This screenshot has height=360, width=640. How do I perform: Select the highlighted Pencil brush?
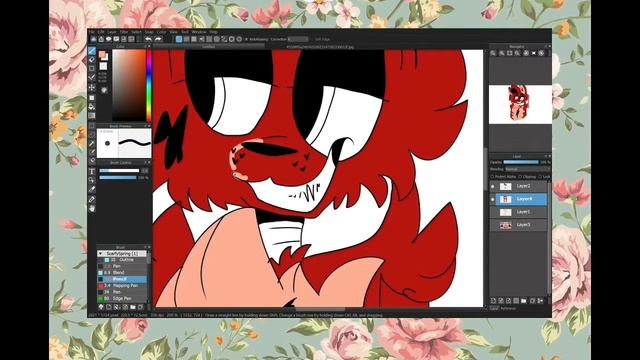[x=122, y=279]
